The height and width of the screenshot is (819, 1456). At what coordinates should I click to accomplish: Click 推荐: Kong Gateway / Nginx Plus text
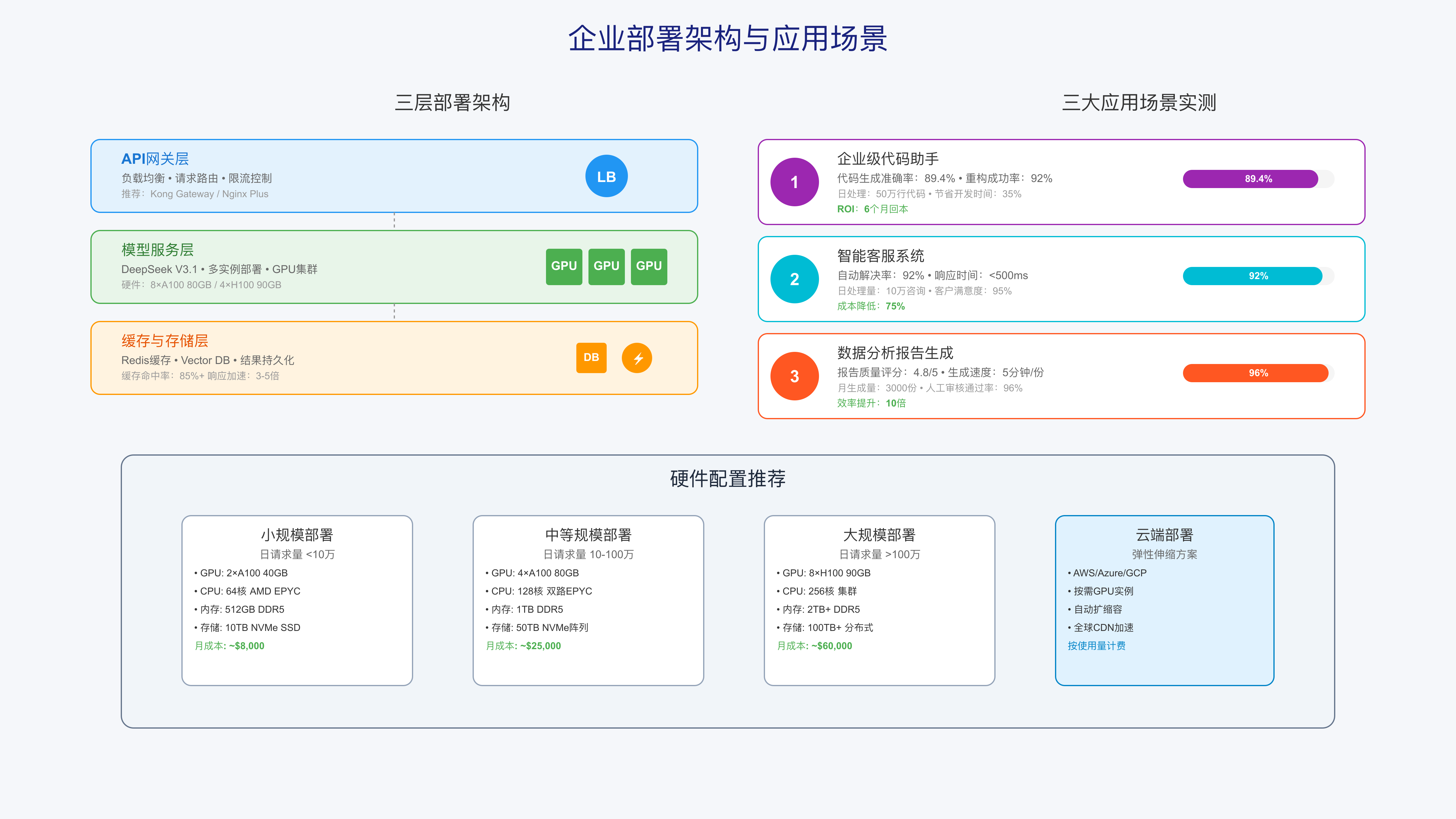pos(195,194)
